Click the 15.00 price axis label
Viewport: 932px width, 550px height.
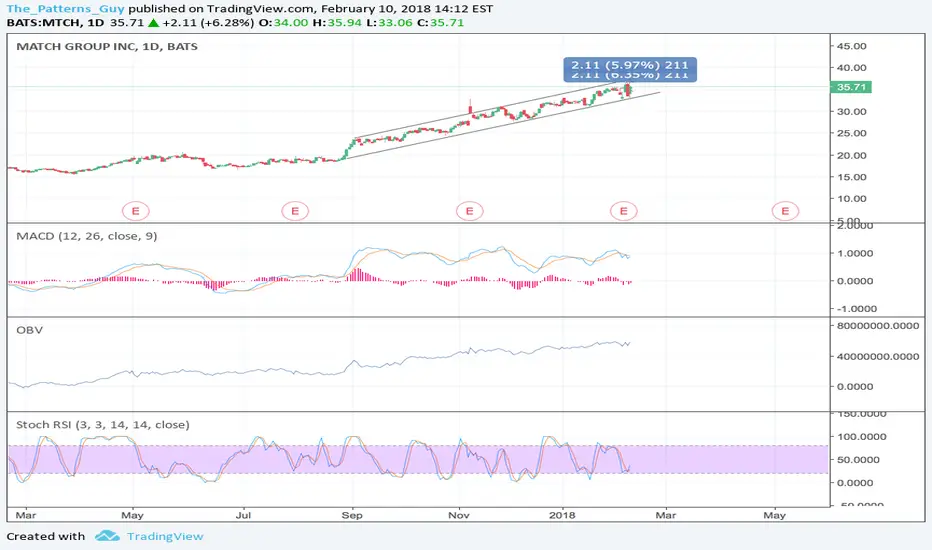point(852,177)
